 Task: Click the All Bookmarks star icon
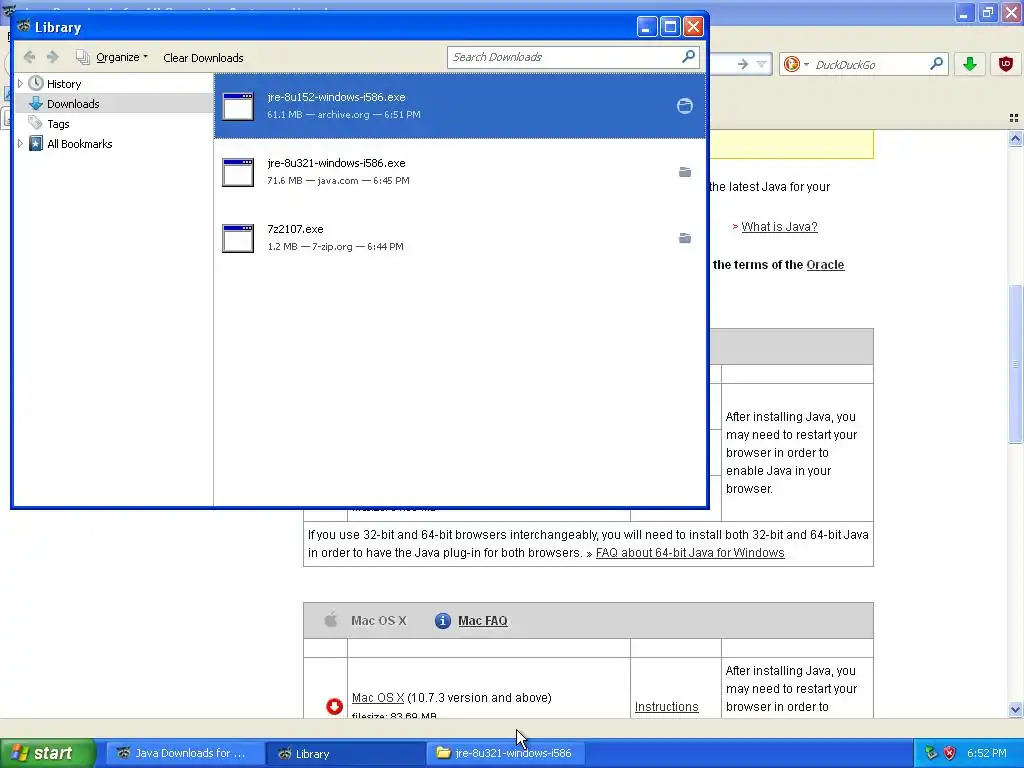click(36, 144)
